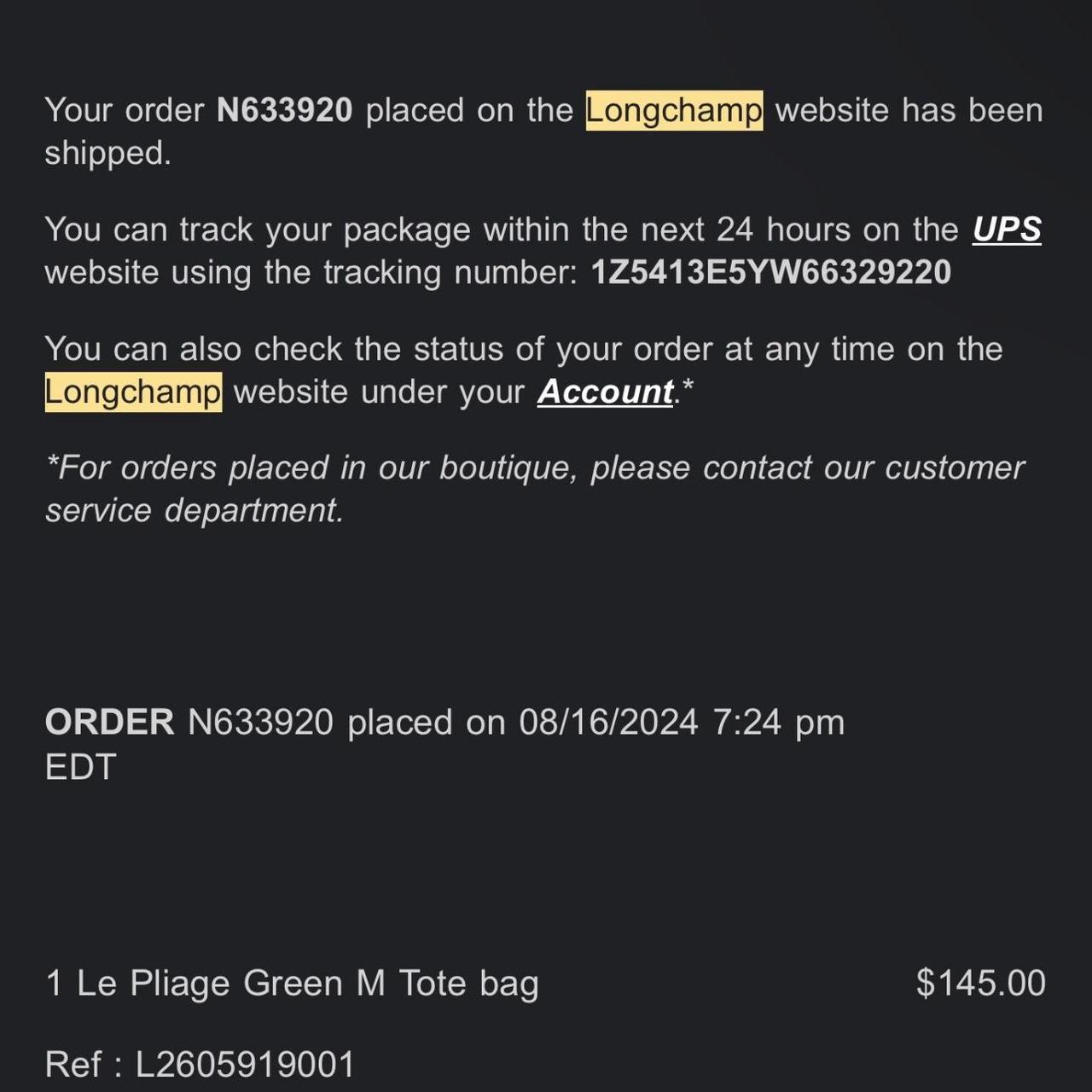This screenshot has width=1092, height=1092.
Task: Click the 'customer service department' text
Action: click(535, 489)
